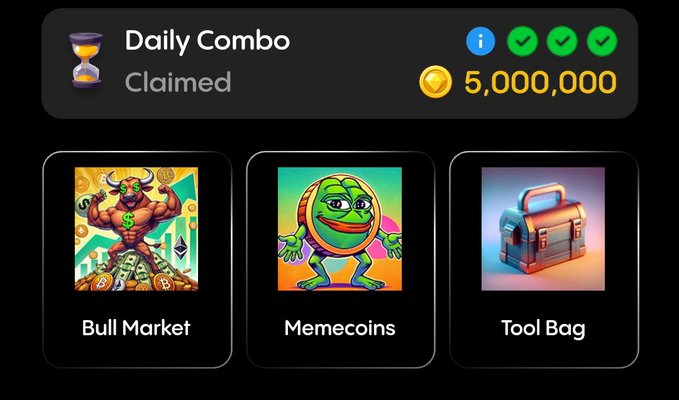Viewport: 679px width, 400px height.
Task: Click the Memecoins label text
Action: click(x=340, y=328)
